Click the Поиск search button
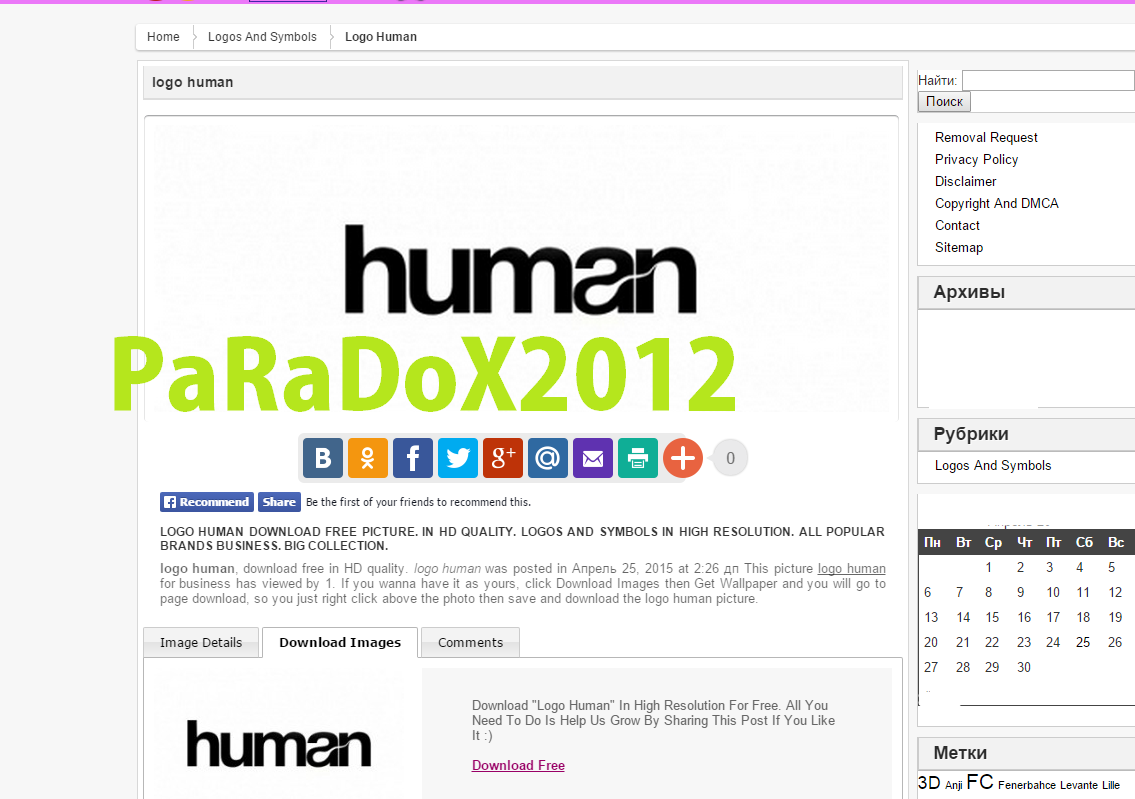 point(944,101)
